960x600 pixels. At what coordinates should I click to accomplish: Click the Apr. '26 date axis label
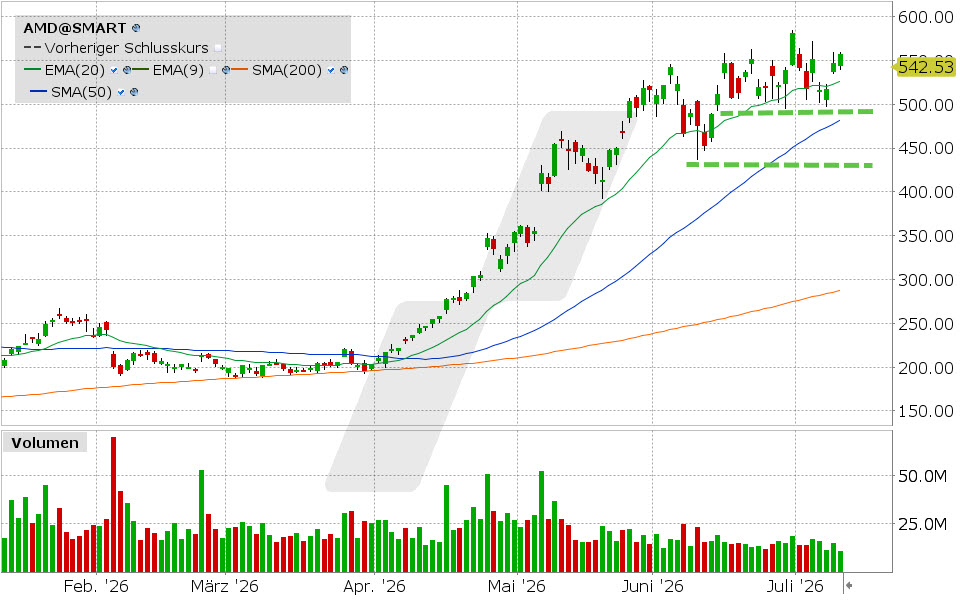click(374, 587)
